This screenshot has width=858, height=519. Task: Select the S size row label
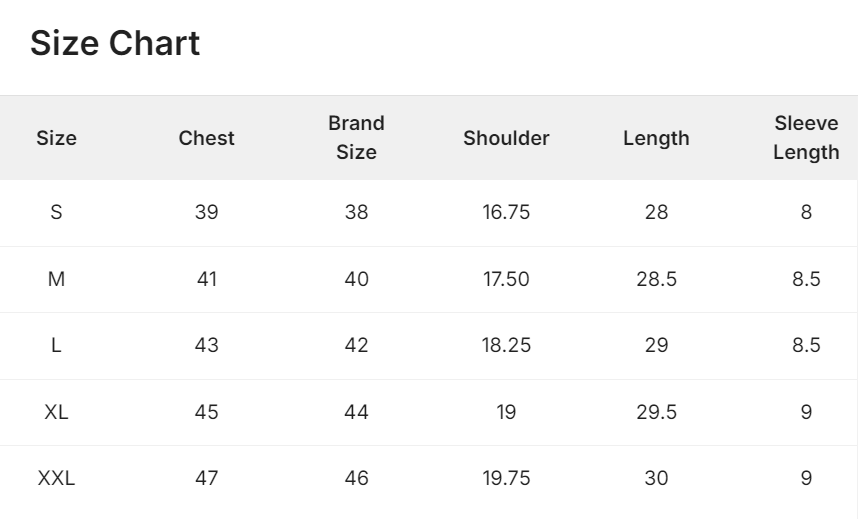point(56,212)
